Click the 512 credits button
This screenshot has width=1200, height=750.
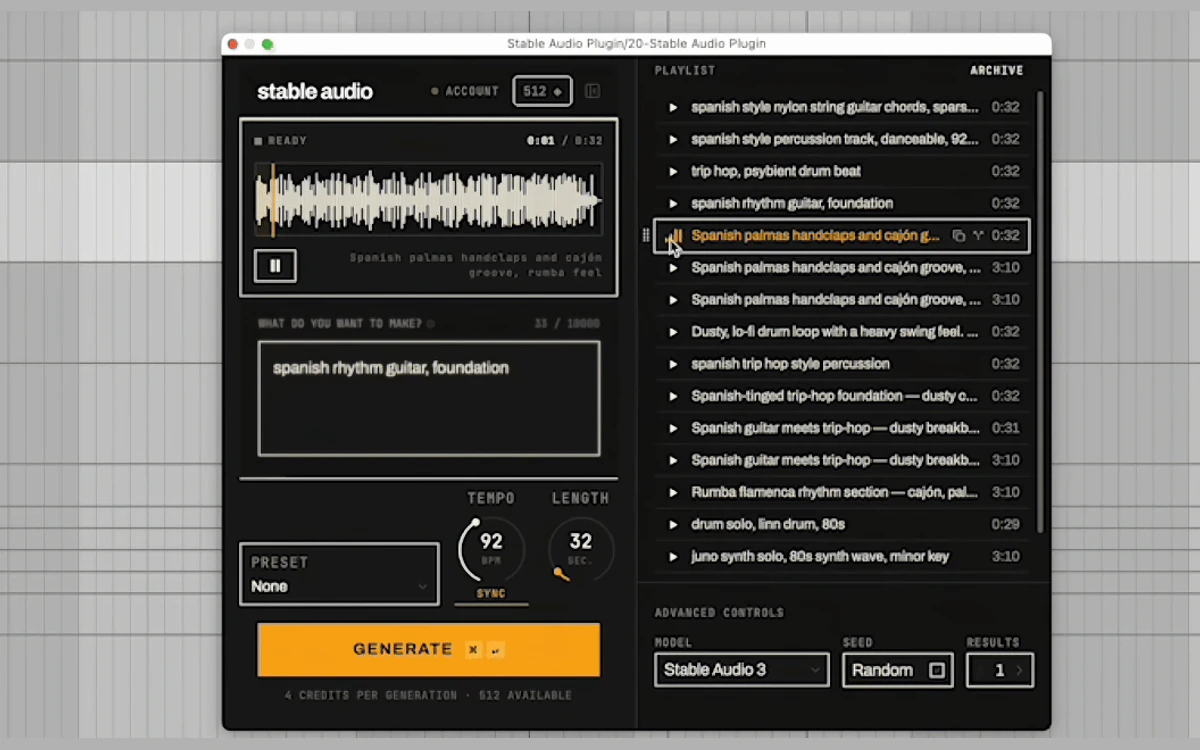[543, 91]
